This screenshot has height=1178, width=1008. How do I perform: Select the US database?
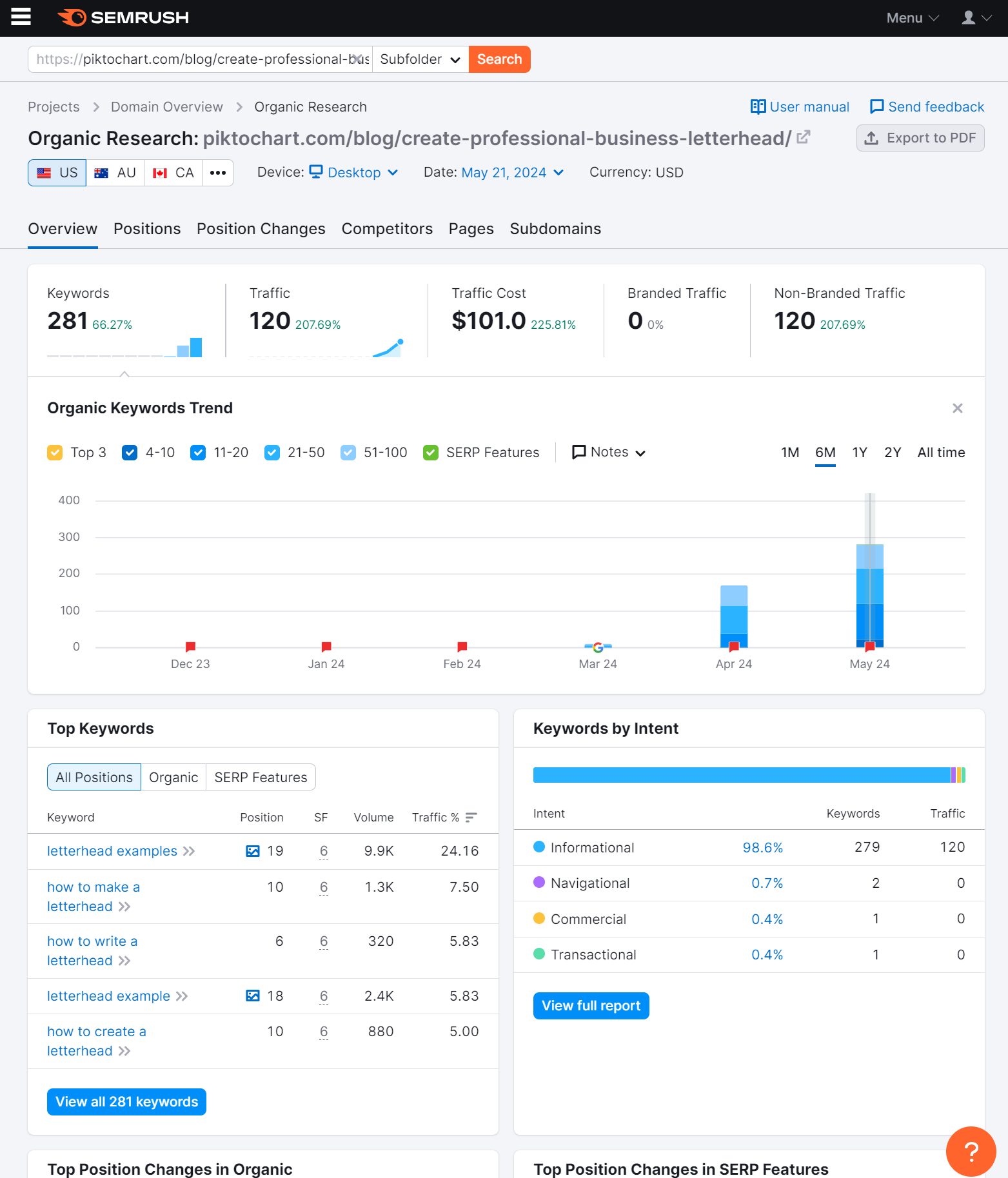click(x=57, y=173)
